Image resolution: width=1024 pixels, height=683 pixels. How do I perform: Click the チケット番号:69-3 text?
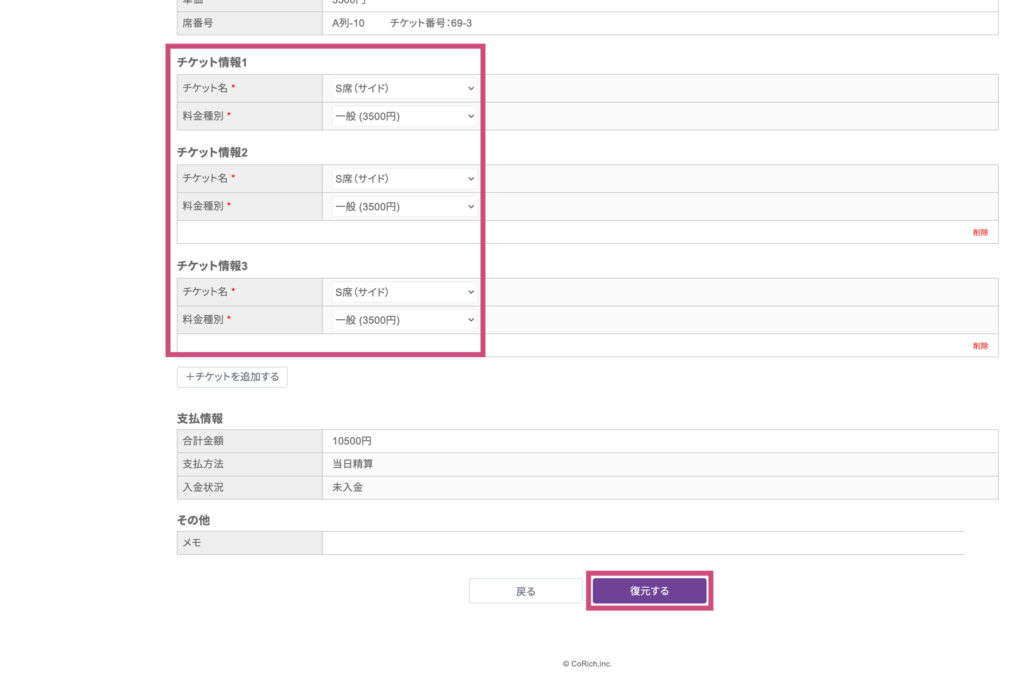point(431,22)
